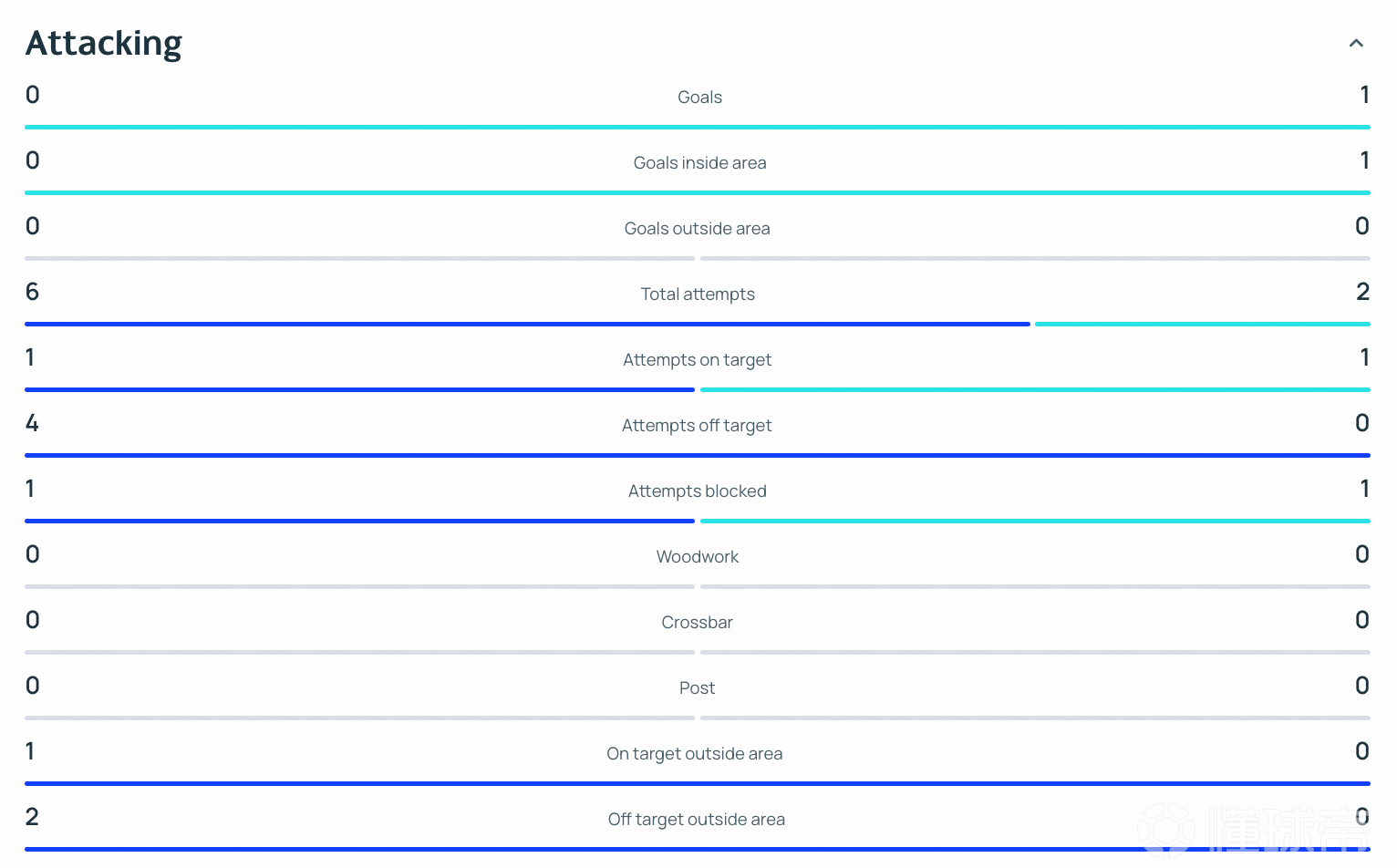The image size is (1397, 868).
Task: Click the cyan Total attempts bar segment
Action: pos(1203,324)
